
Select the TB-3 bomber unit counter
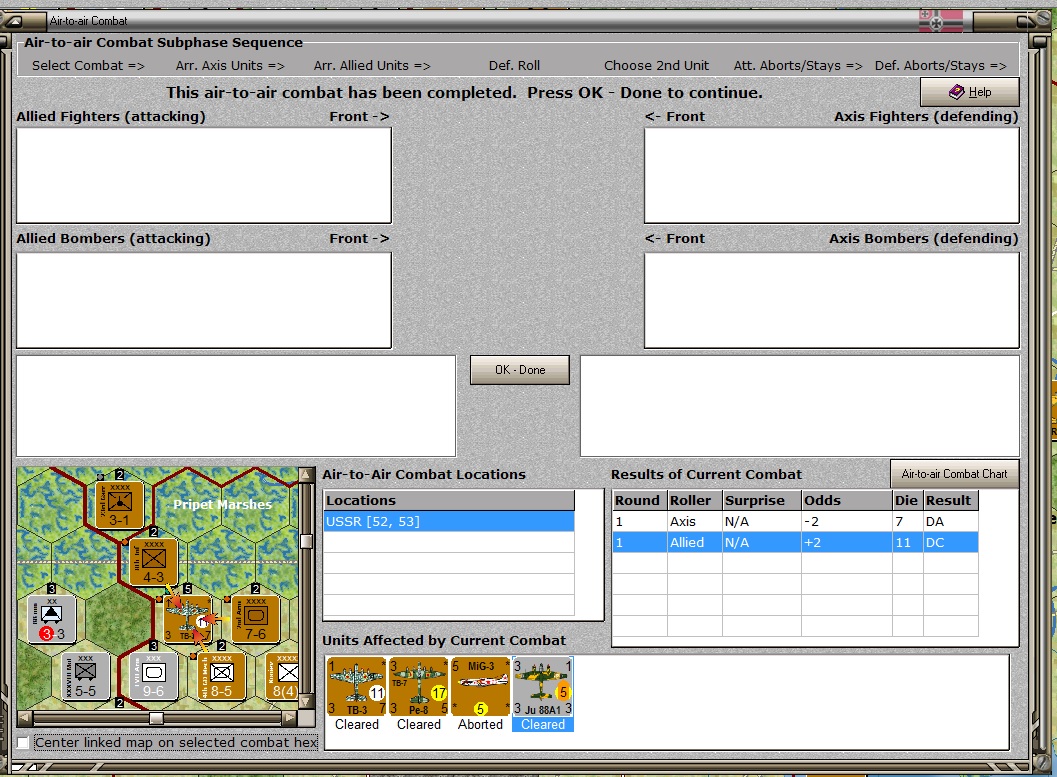(357, 687)
